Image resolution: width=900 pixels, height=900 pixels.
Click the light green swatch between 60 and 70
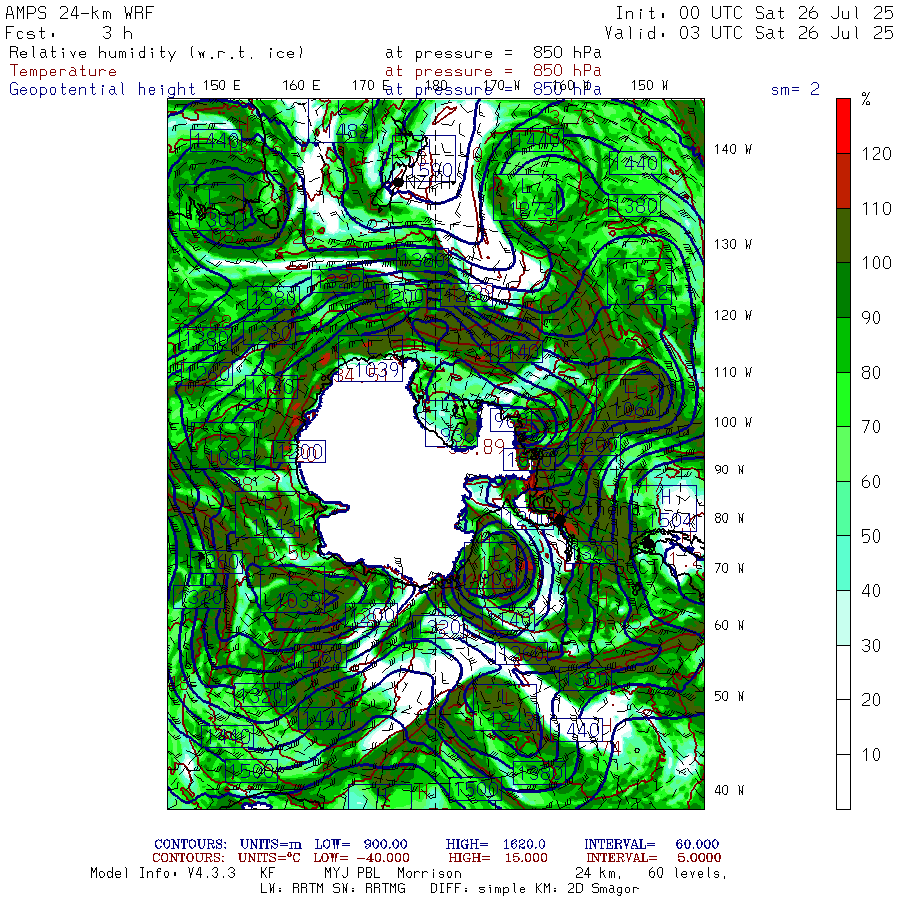coord(843,454)
